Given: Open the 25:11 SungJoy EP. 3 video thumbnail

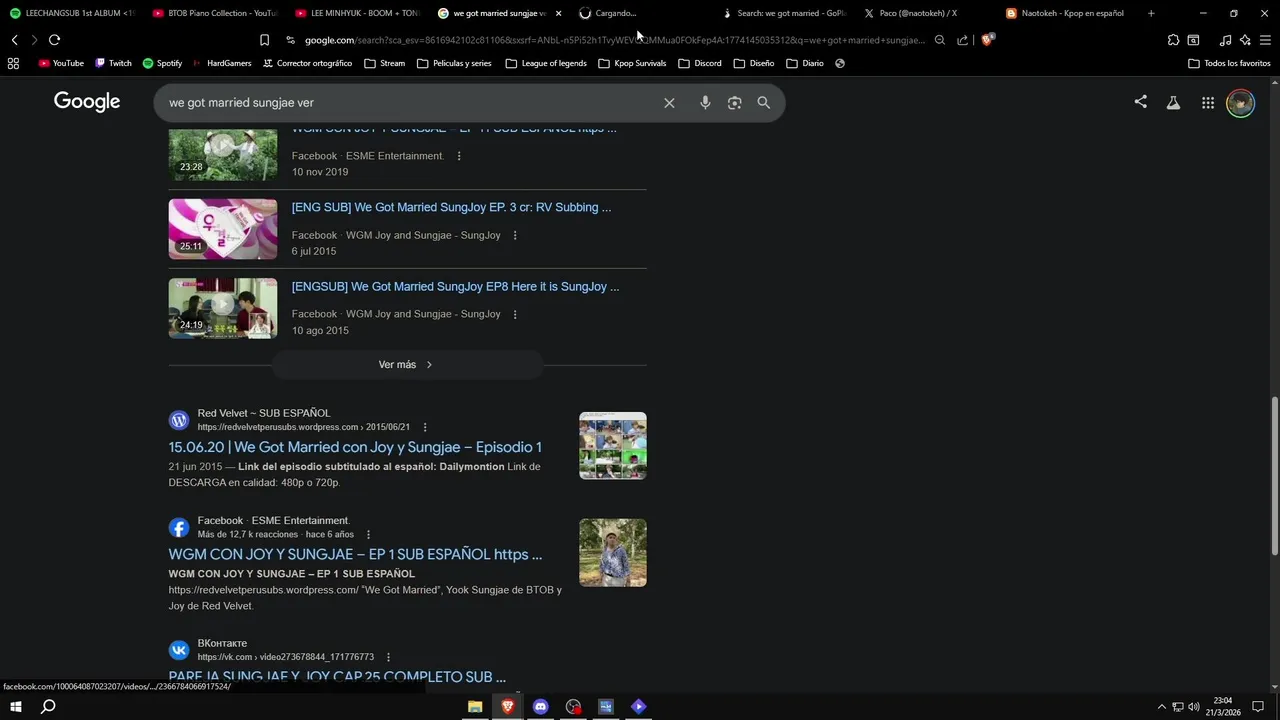Looking at the screenshot, I should click(223, 229).
